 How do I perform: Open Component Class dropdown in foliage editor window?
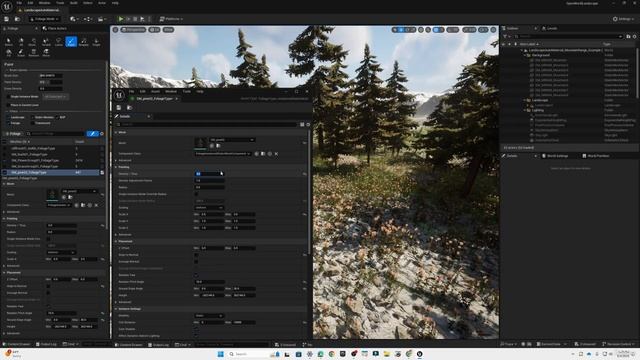pyautogui.click(x=223, y=154)
